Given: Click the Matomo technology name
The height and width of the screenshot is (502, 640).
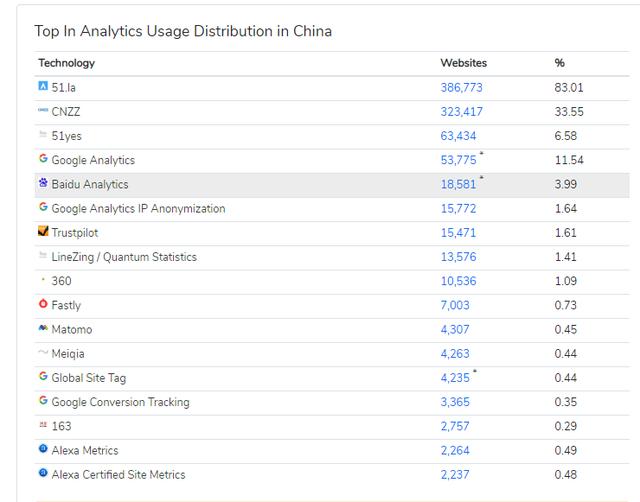Looking at the screenshot, I should click(x=72, y=329).
